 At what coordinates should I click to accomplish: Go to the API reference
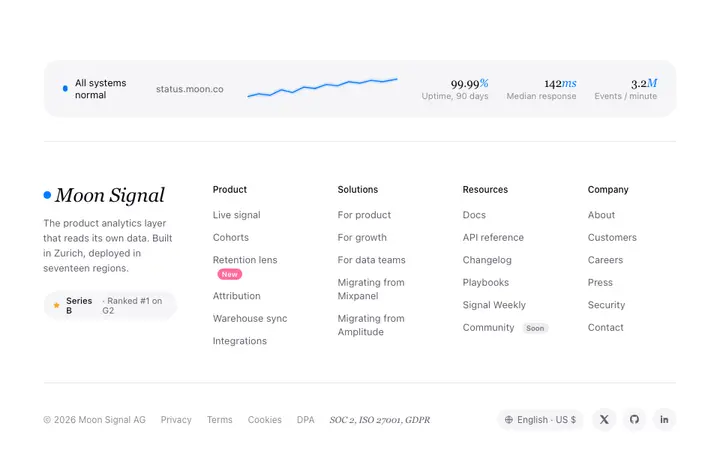pos(493,237)
